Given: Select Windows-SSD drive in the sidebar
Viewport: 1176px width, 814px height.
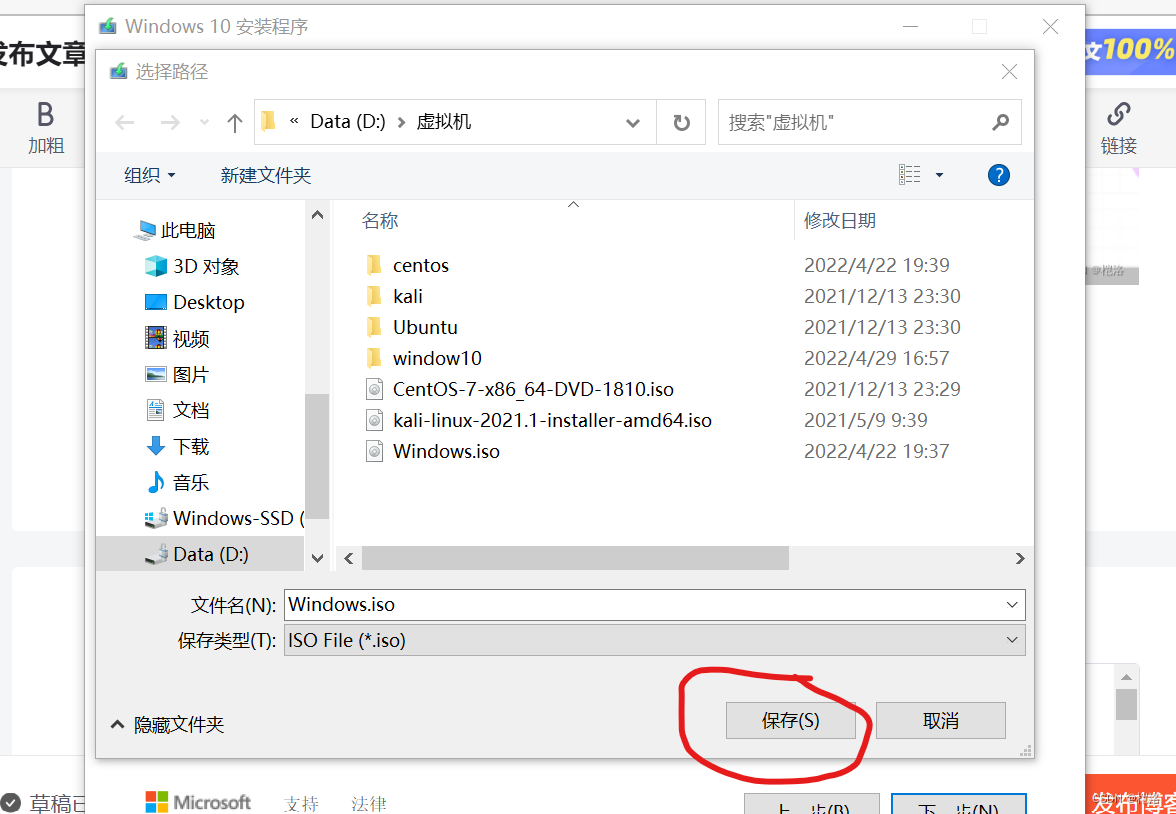Looking at the screenshot, I should pos(224,518).
